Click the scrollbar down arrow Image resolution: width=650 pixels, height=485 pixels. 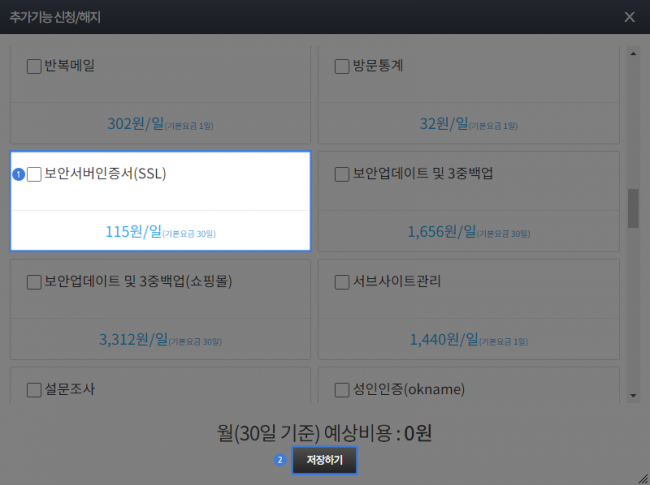632,395
